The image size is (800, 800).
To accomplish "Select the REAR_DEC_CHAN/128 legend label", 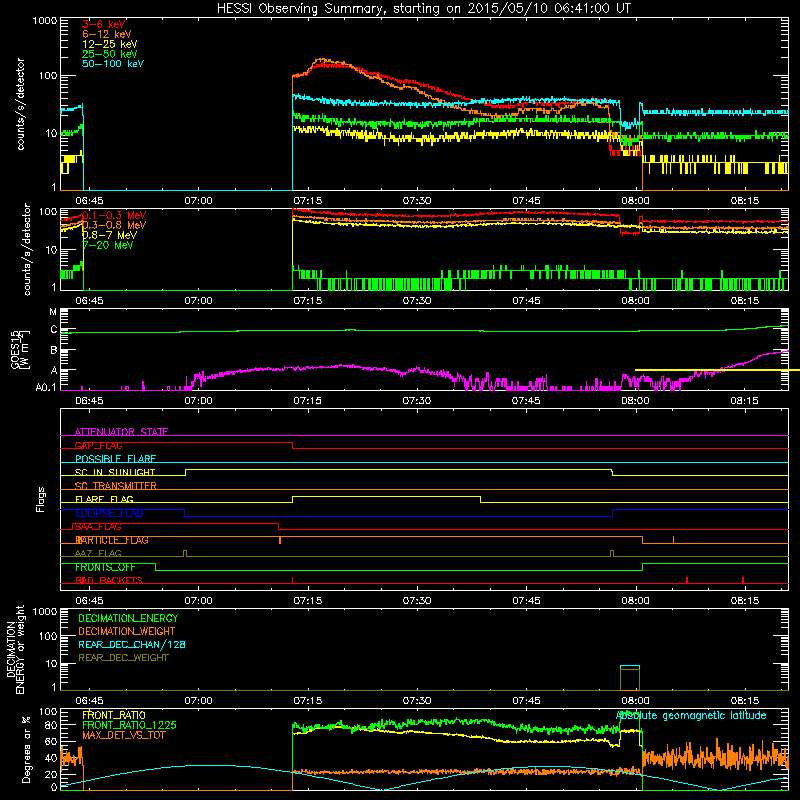I will pyautogui.click(x=132, y=644).
